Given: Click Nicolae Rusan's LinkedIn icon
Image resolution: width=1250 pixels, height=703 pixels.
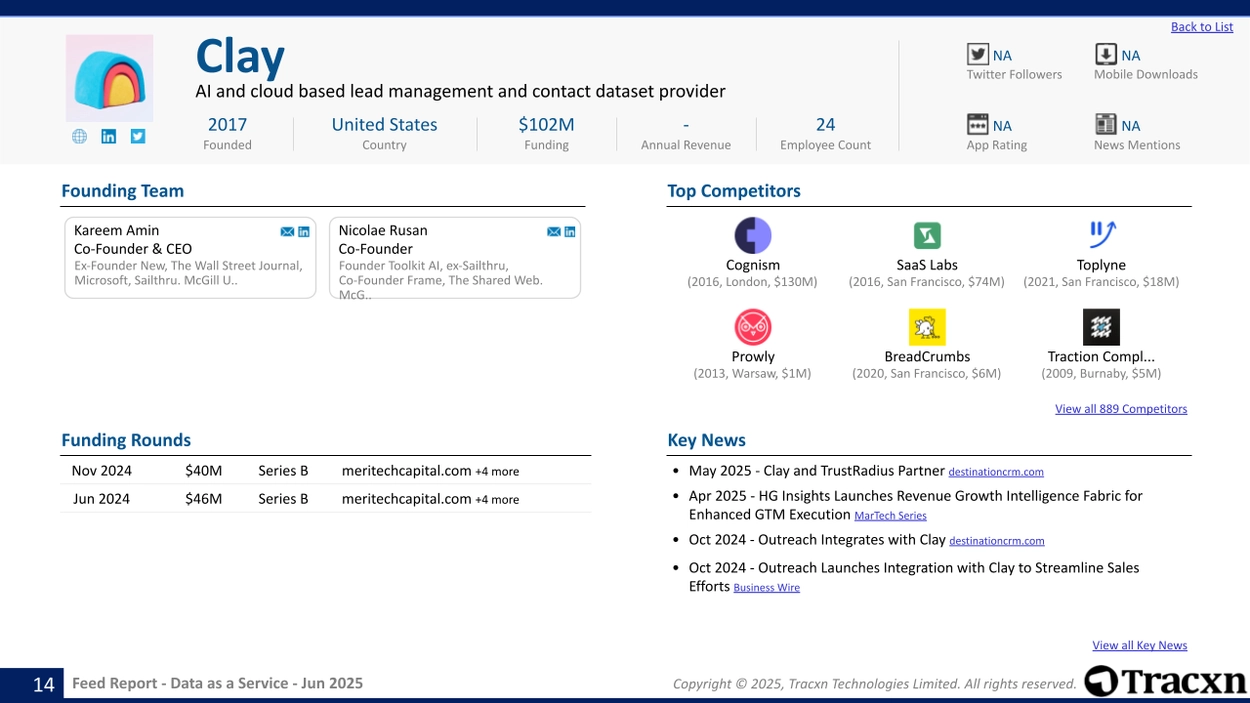Looking at the screenshot, I should 570,232.
